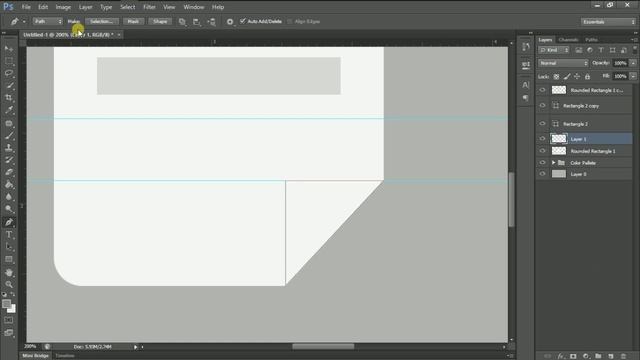Hide the Rectangle 2 copy layer
Viewport: 640px width, 360px height.
(x=542, y=106)
